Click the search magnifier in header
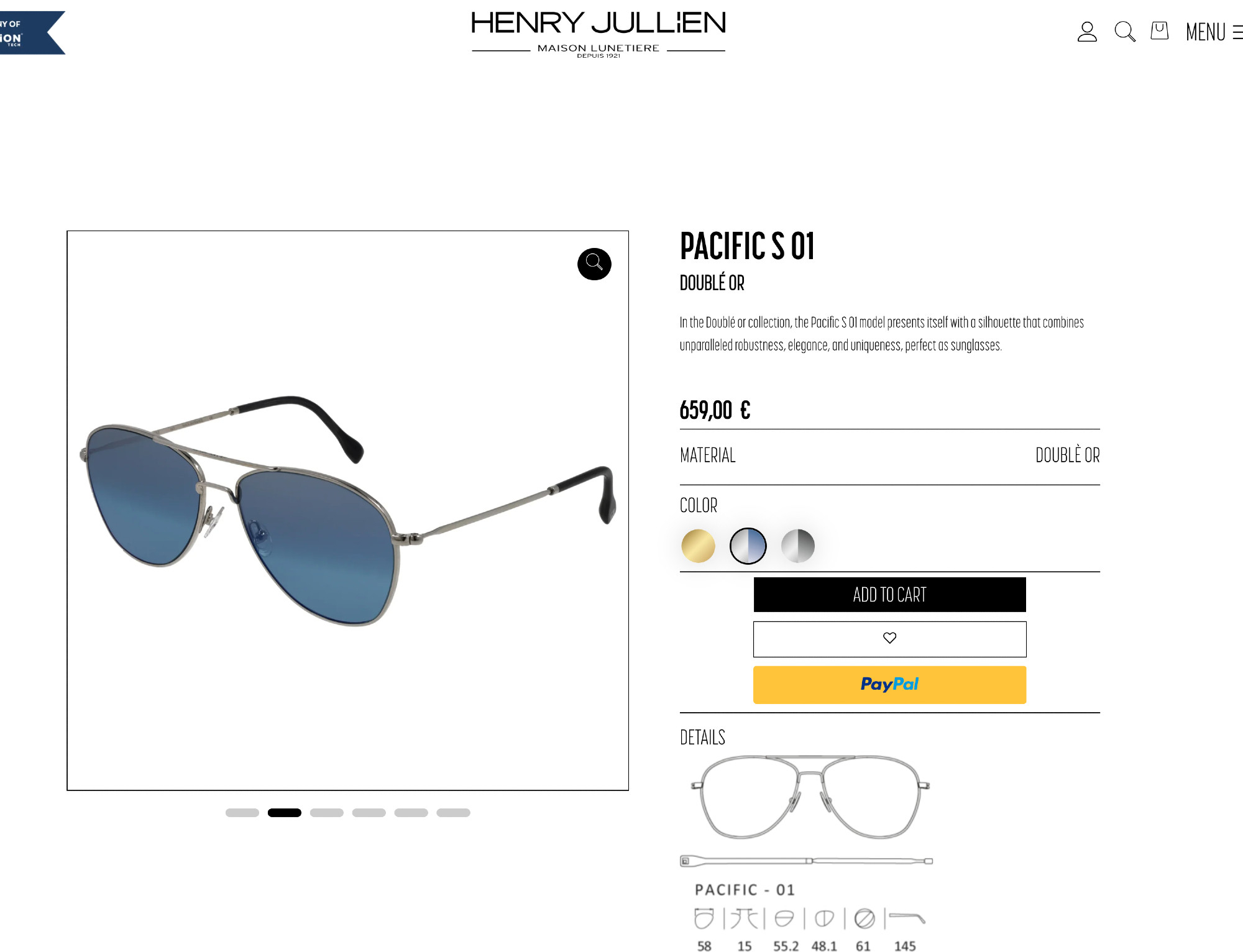The width and height of the screenshot is (1243, 952). pyautogui.click(x=1125, y=31)
